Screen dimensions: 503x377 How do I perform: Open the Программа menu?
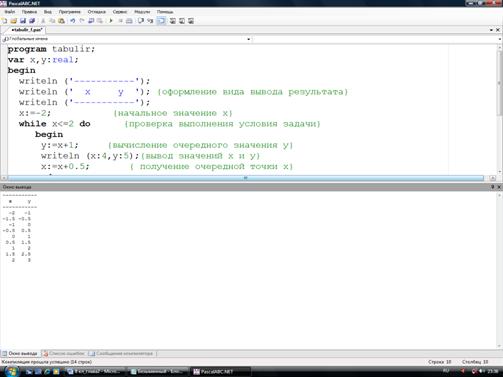tap(70, 12)
